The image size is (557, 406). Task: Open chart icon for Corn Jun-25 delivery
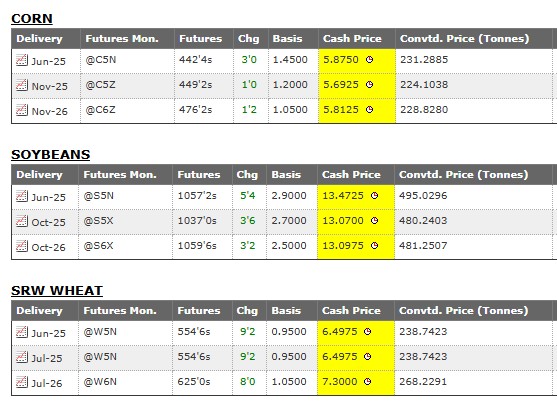click(x=22, y=60)
